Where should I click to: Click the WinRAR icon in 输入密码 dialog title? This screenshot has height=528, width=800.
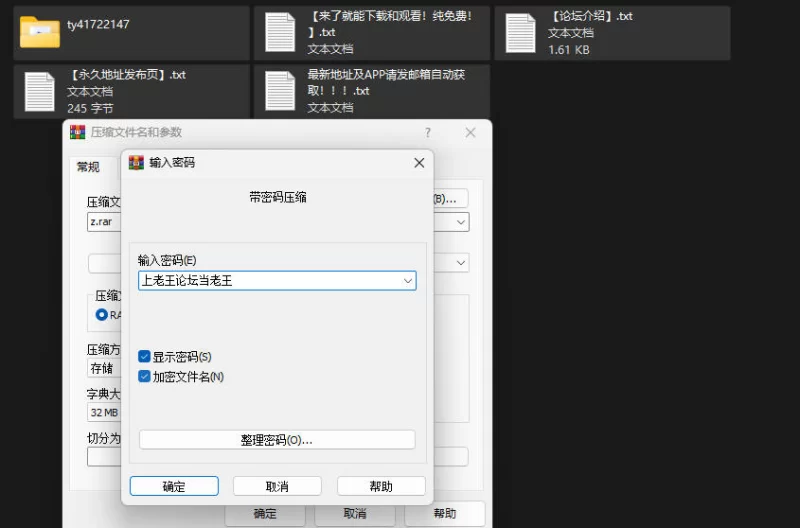(136, 162)
